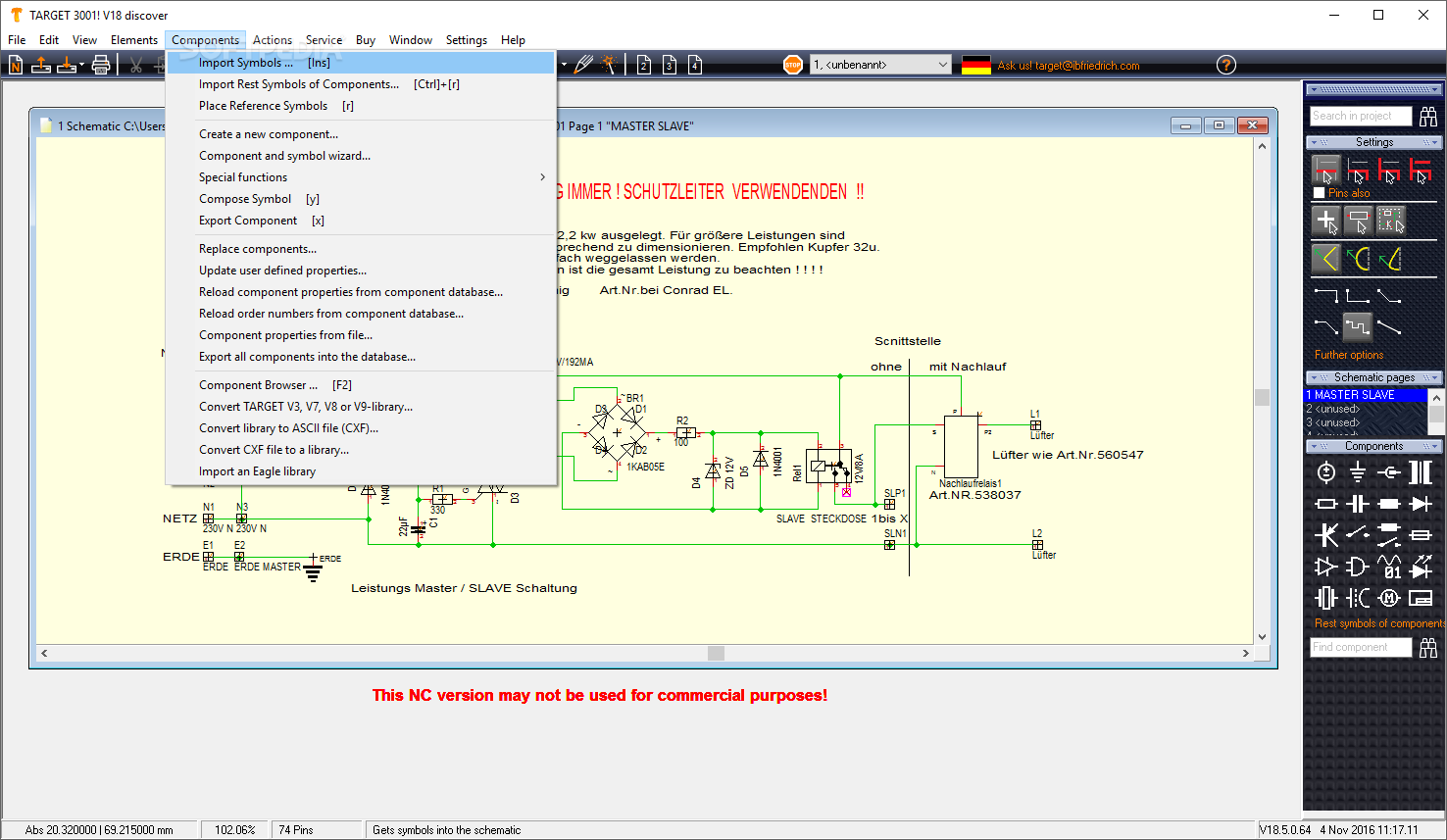Choose Import an Eagle library
1447x840 pixels.
click(x=362, y=471)
